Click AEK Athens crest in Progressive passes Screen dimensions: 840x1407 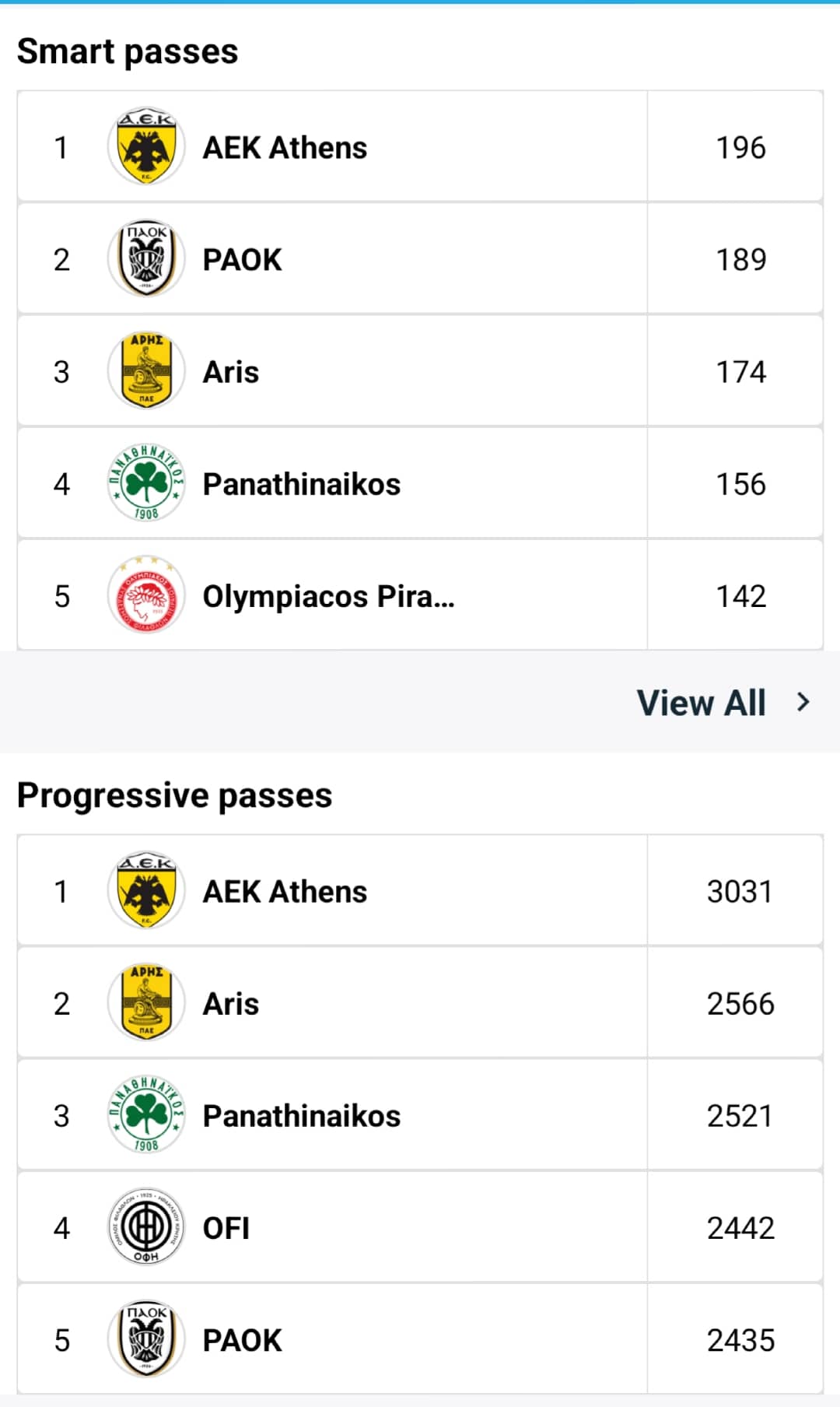146,891
